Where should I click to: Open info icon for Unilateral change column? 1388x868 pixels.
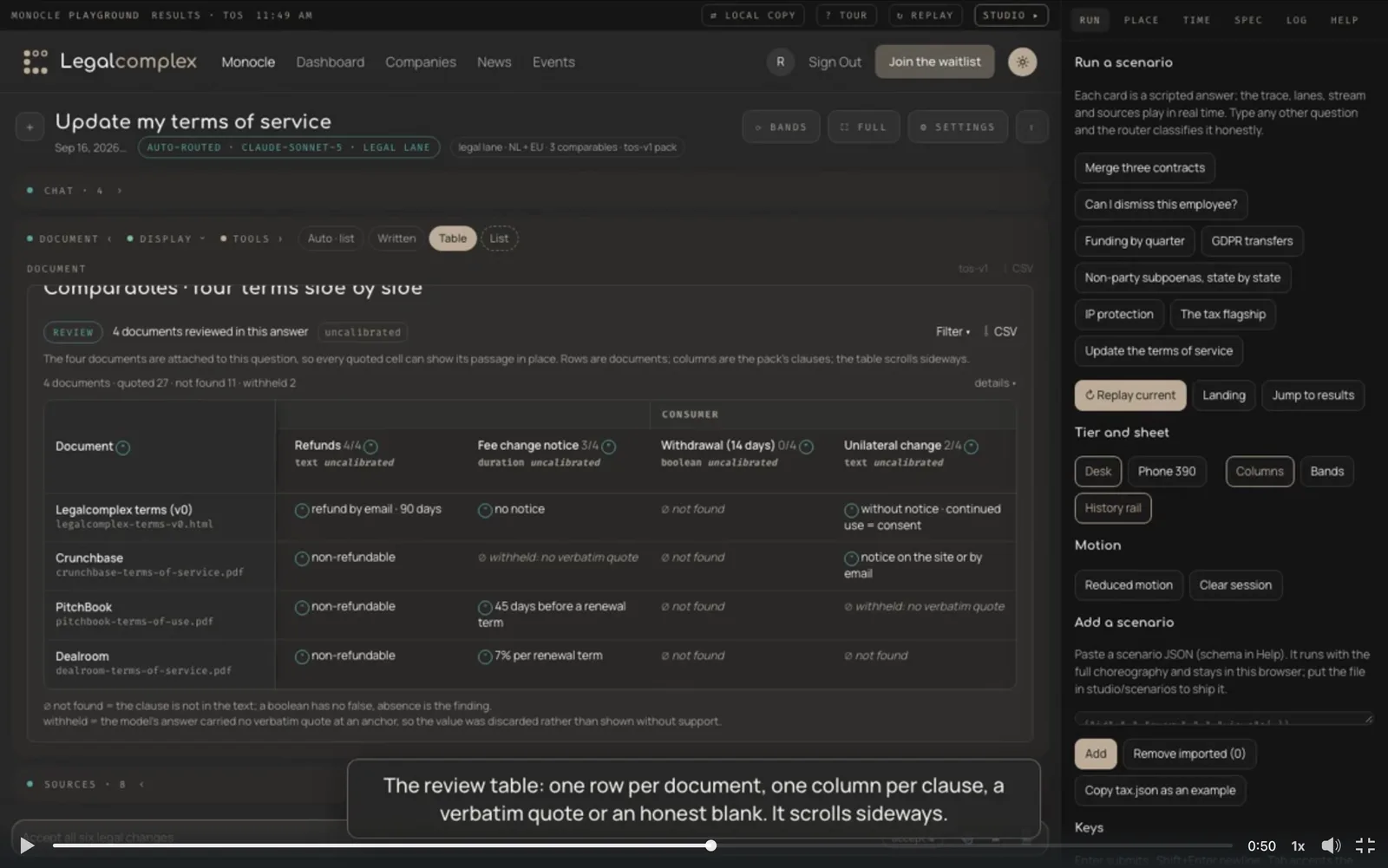pyautogui.click(x=971, y=447)
